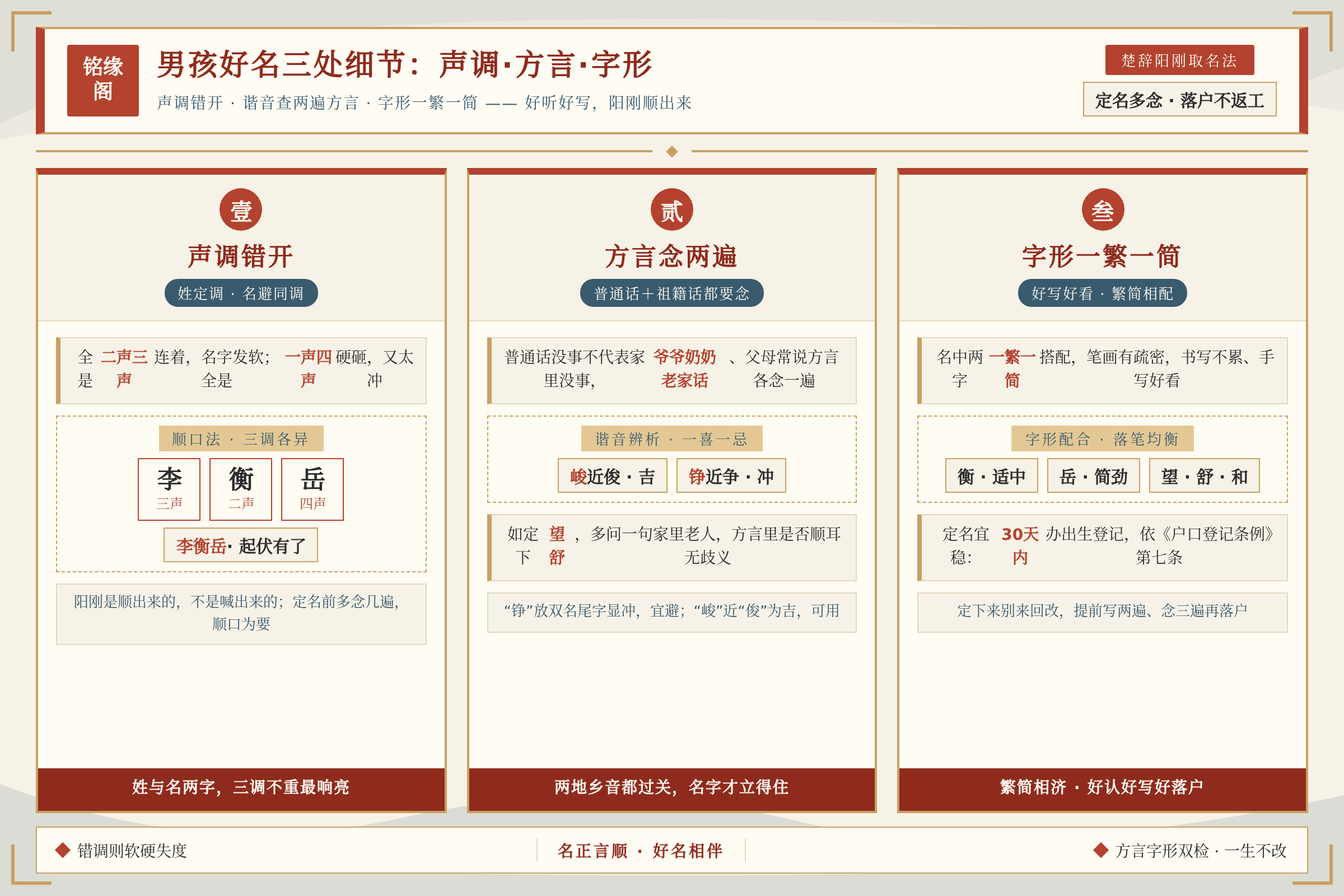Click the main title 男孩好名三处细节
Screen dimensions: 1344x896
pyautogui.click(x=404, y=64)
